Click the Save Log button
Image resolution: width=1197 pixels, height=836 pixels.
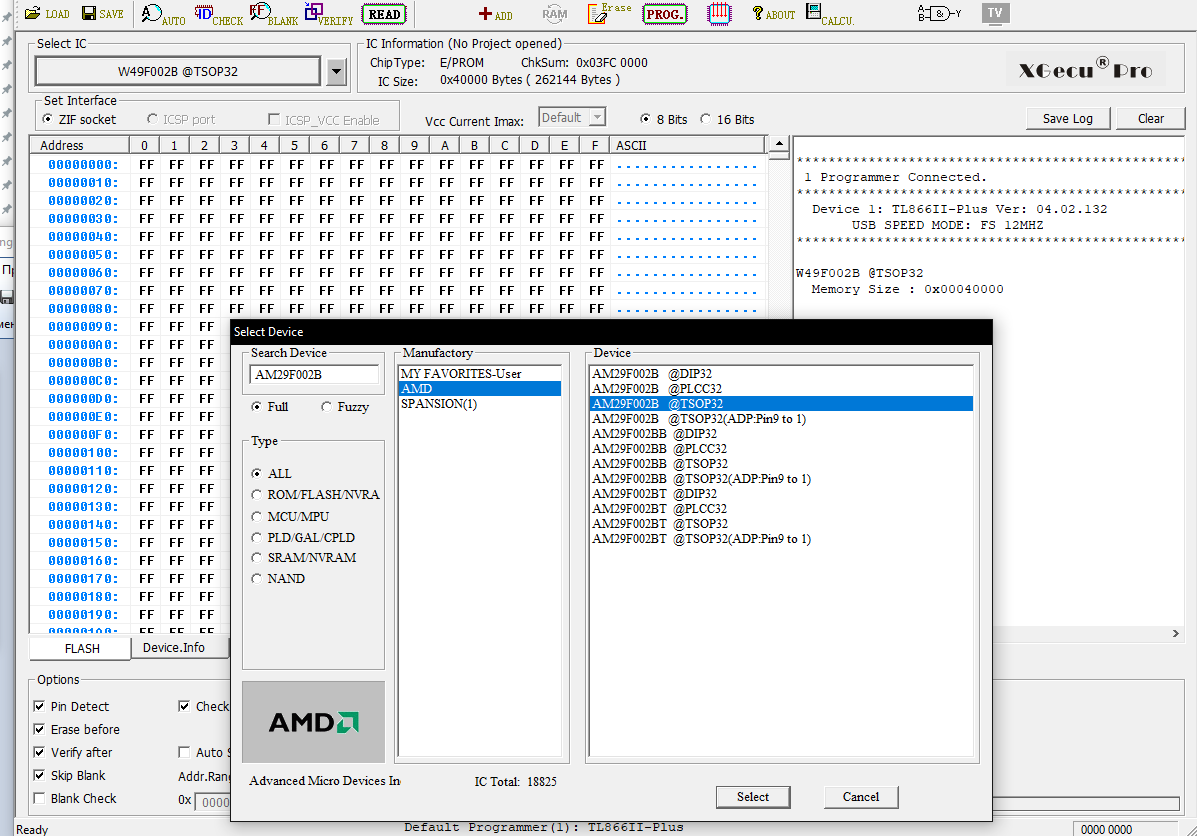tap(1067, 118)
